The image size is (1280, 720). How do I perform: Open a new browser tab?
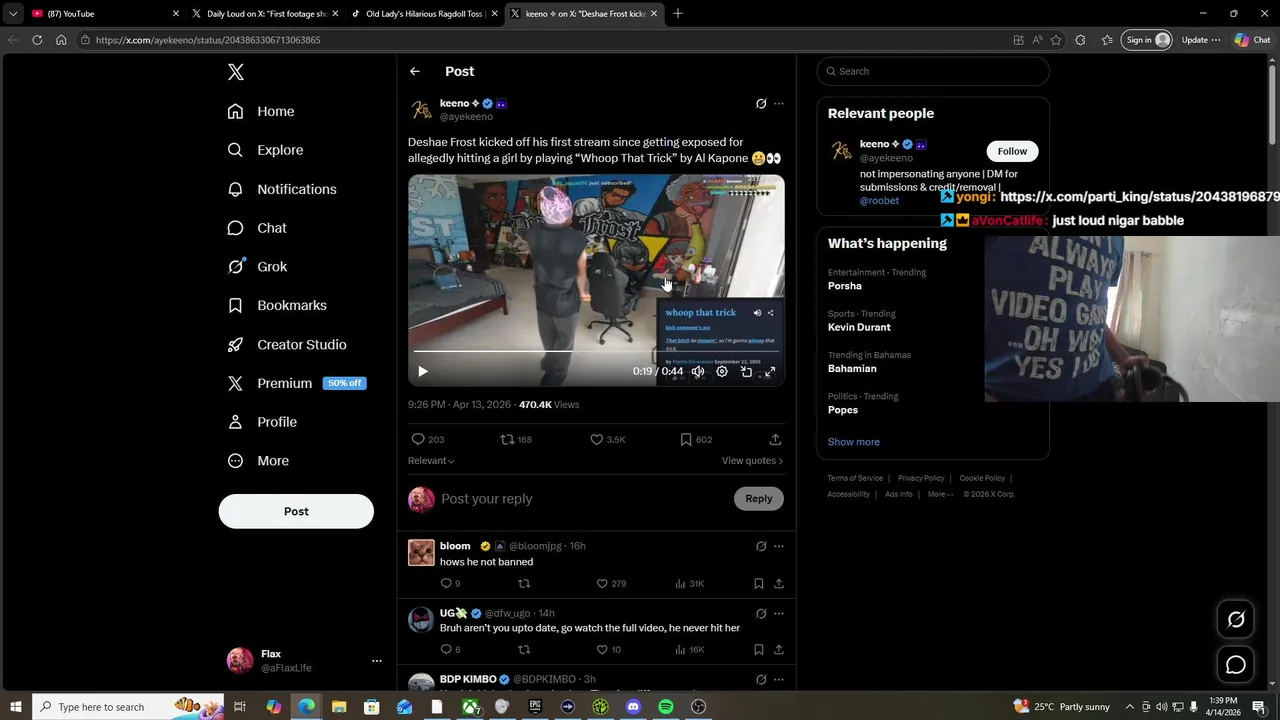coord(678,14)
